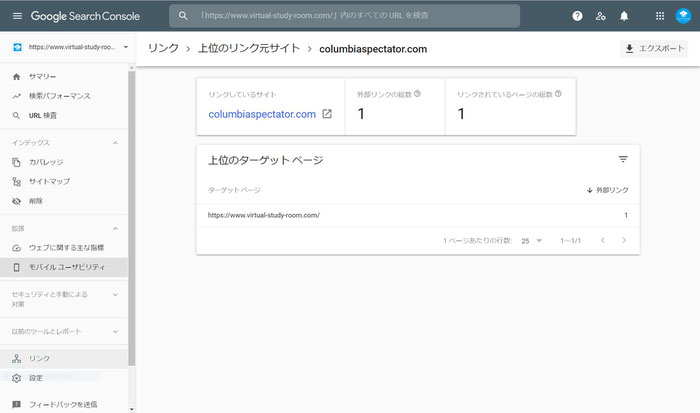The width and height of the screenshot is (700, 413).
Task: Open the account profile avatar
Action: 683,16
